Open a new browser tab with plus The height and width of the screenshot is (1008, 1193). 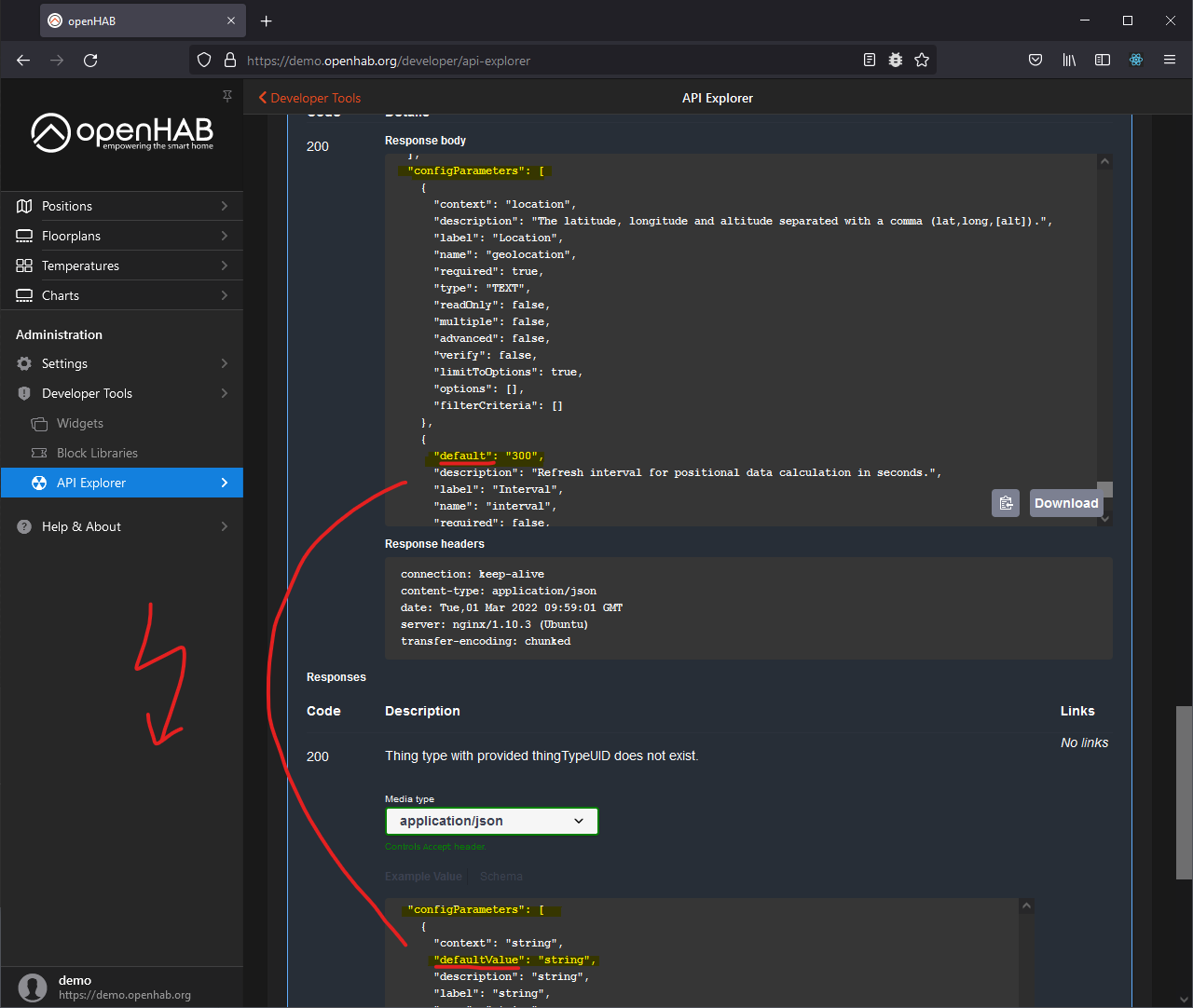click(267, 20)
